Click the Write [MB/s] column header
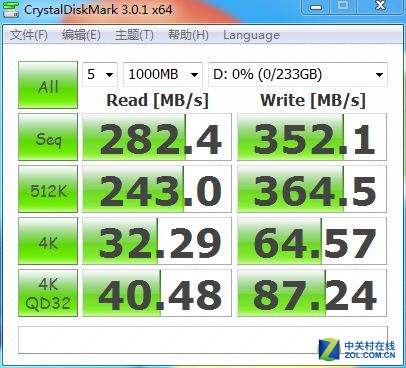This screenshot has width=406, height=368. [313, 100]
